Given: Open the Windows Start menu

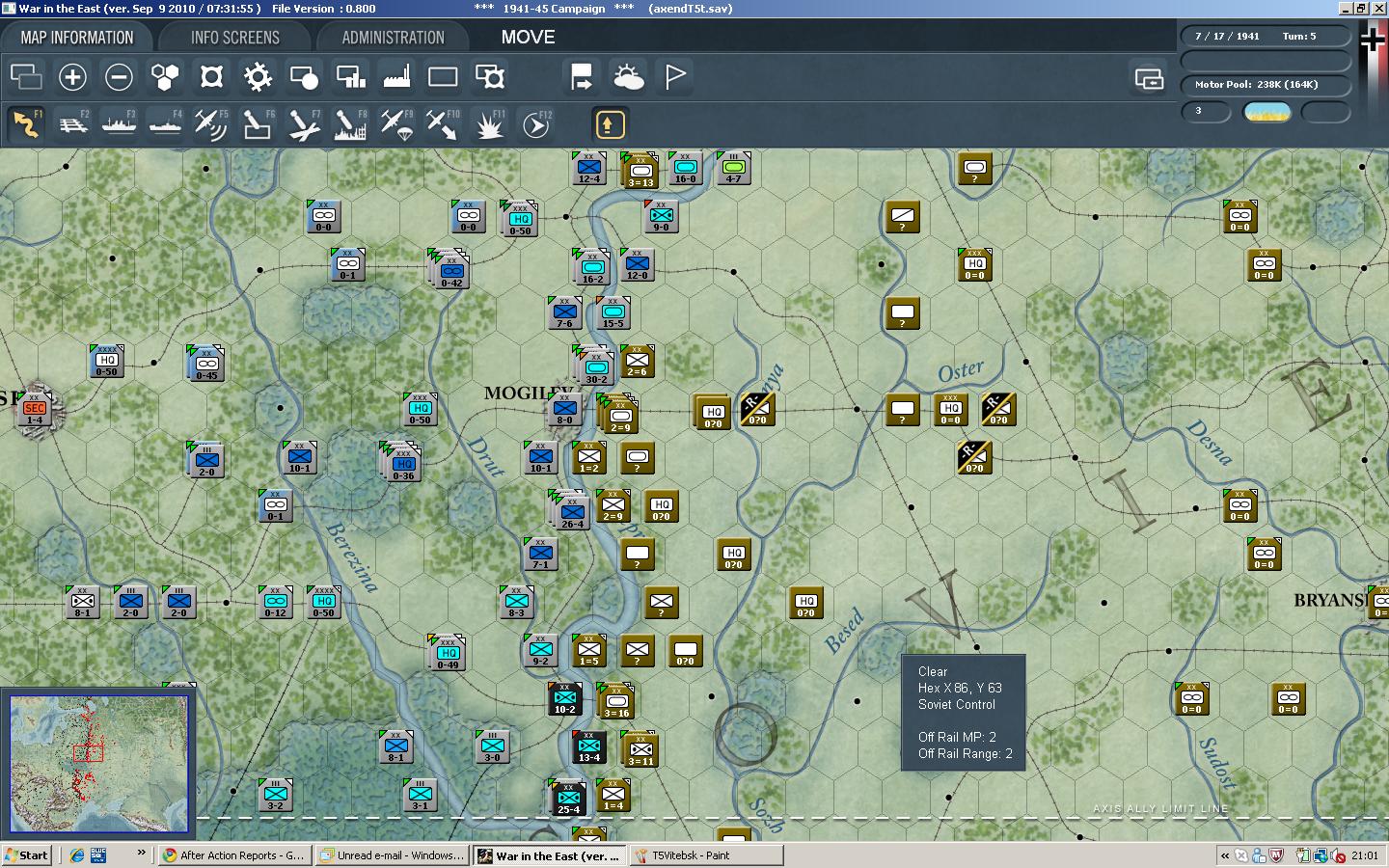Looking at the screenshot, I should (26, 855).
